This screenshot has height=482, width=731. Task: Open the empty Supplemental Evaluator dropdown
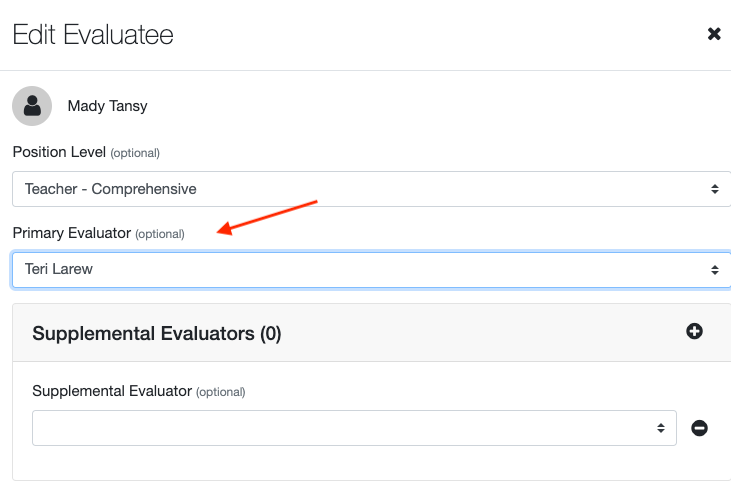pyautogui.click(x=340, y=428)
